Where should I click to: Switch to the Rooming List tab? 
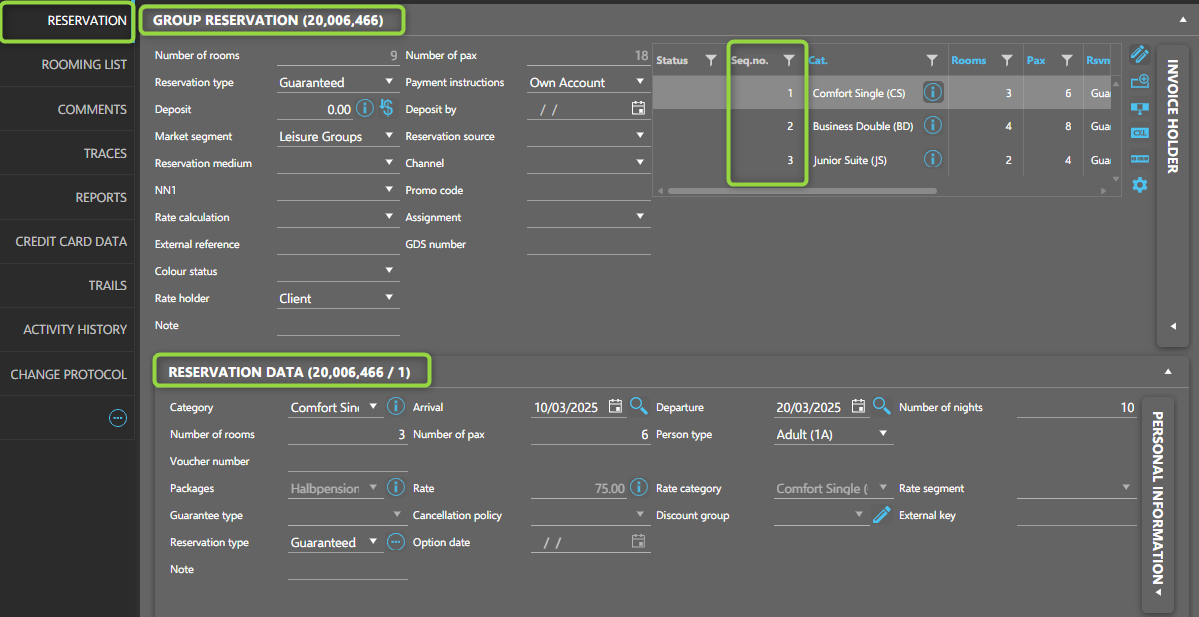[84, 65]
